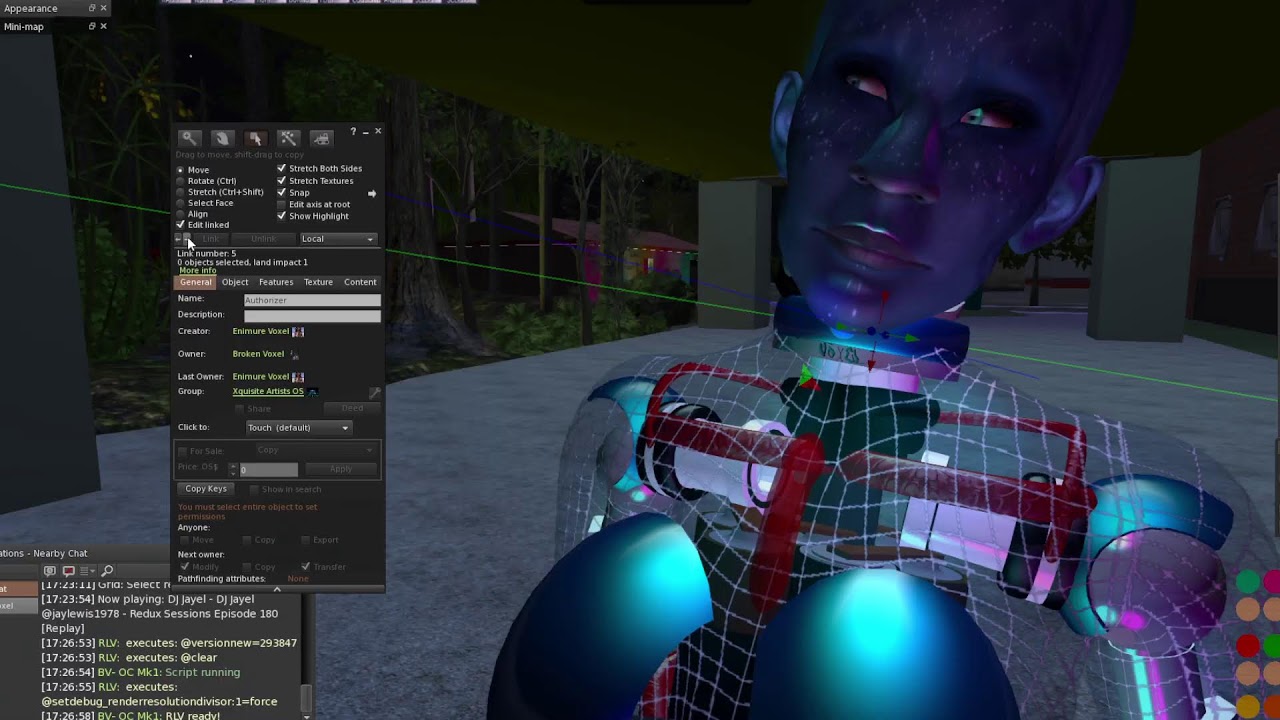Switch to the Object tab
Viewport: 1280px width, 720px height.
[x=235, y=282]
